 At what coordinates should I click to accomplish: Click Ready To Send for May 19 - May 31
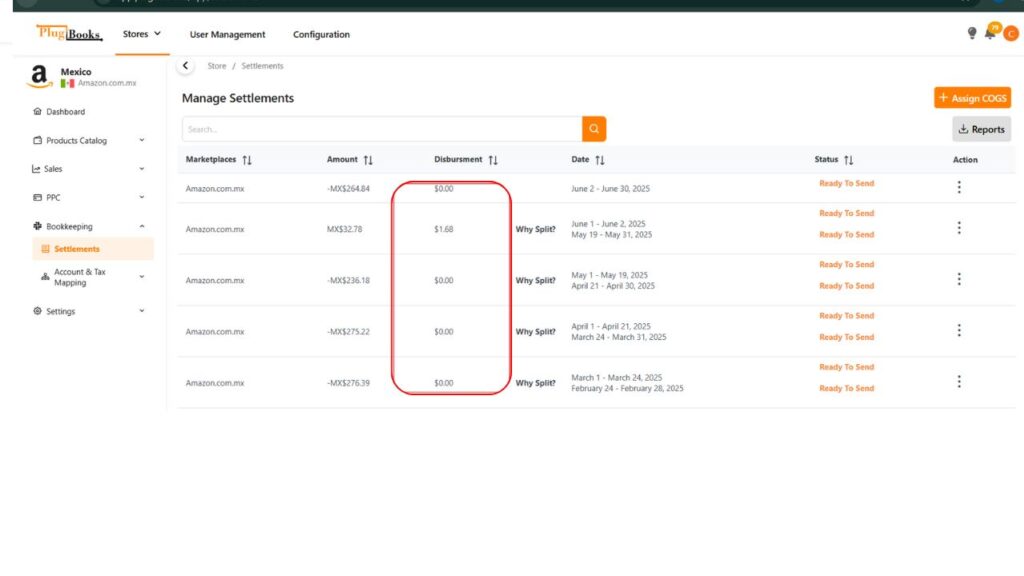click(846, 234)
